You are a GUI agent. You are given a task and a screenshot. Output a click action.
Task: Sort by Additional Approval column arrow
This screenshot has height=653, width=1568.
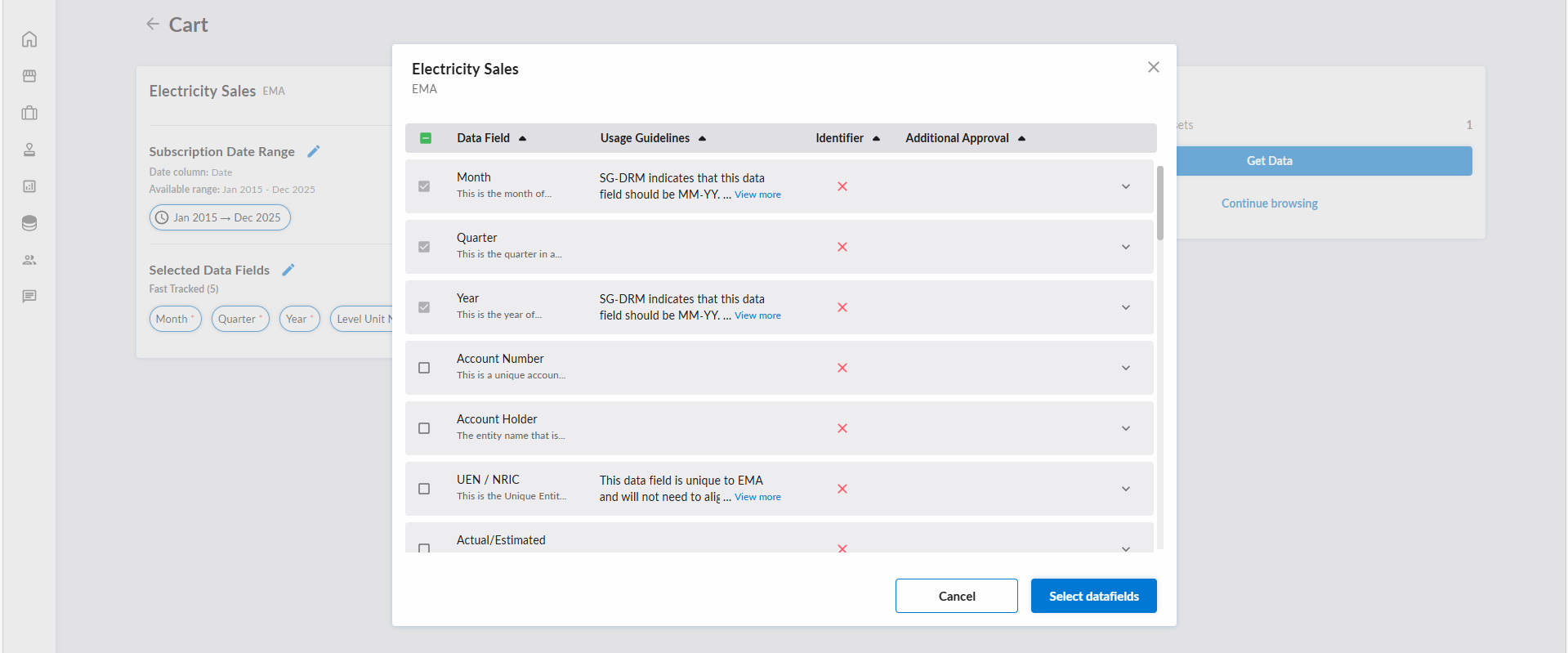(x=1022, y=138)
